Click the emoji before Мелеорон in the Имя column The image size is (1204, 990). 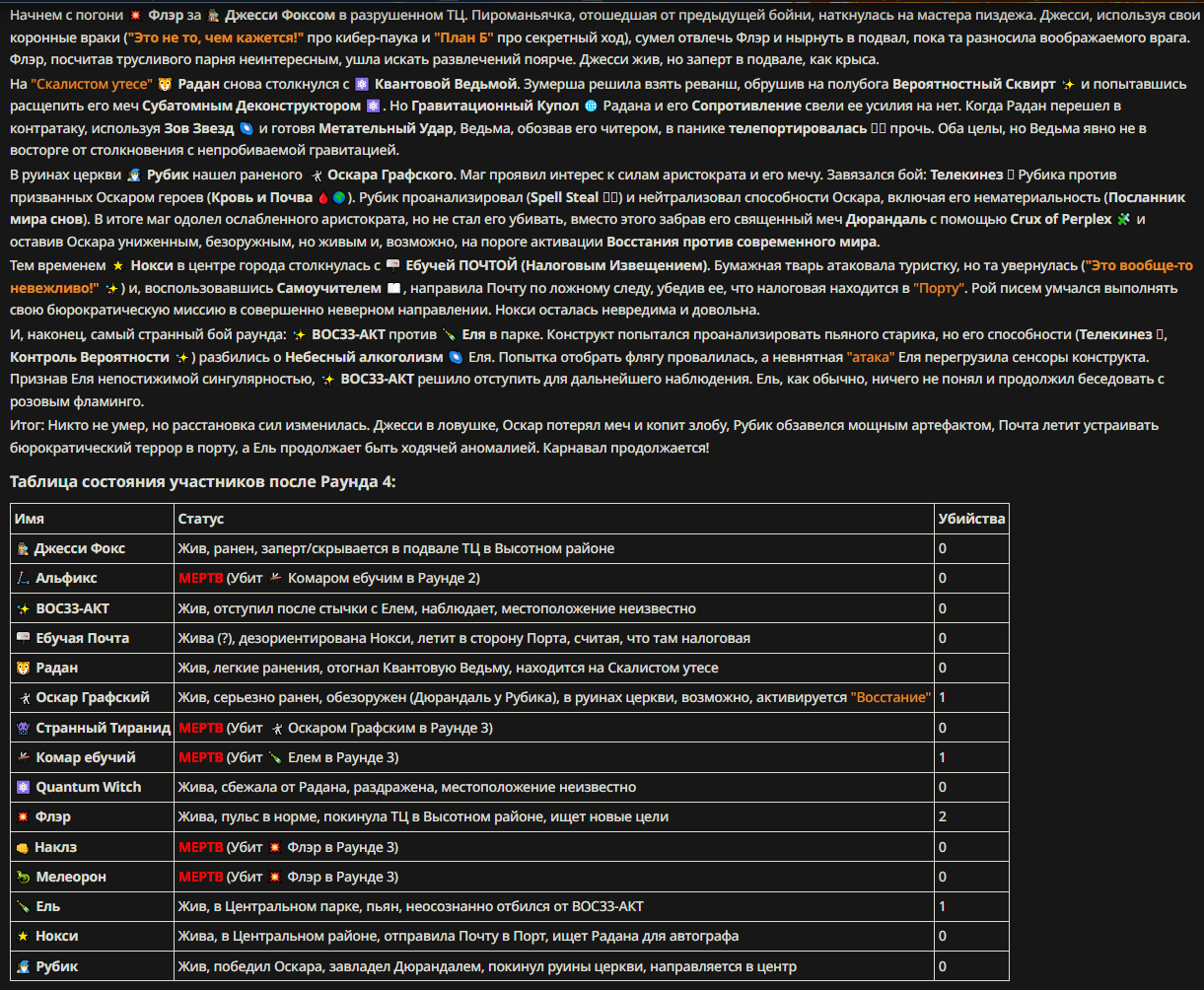(x=22, y=877)
